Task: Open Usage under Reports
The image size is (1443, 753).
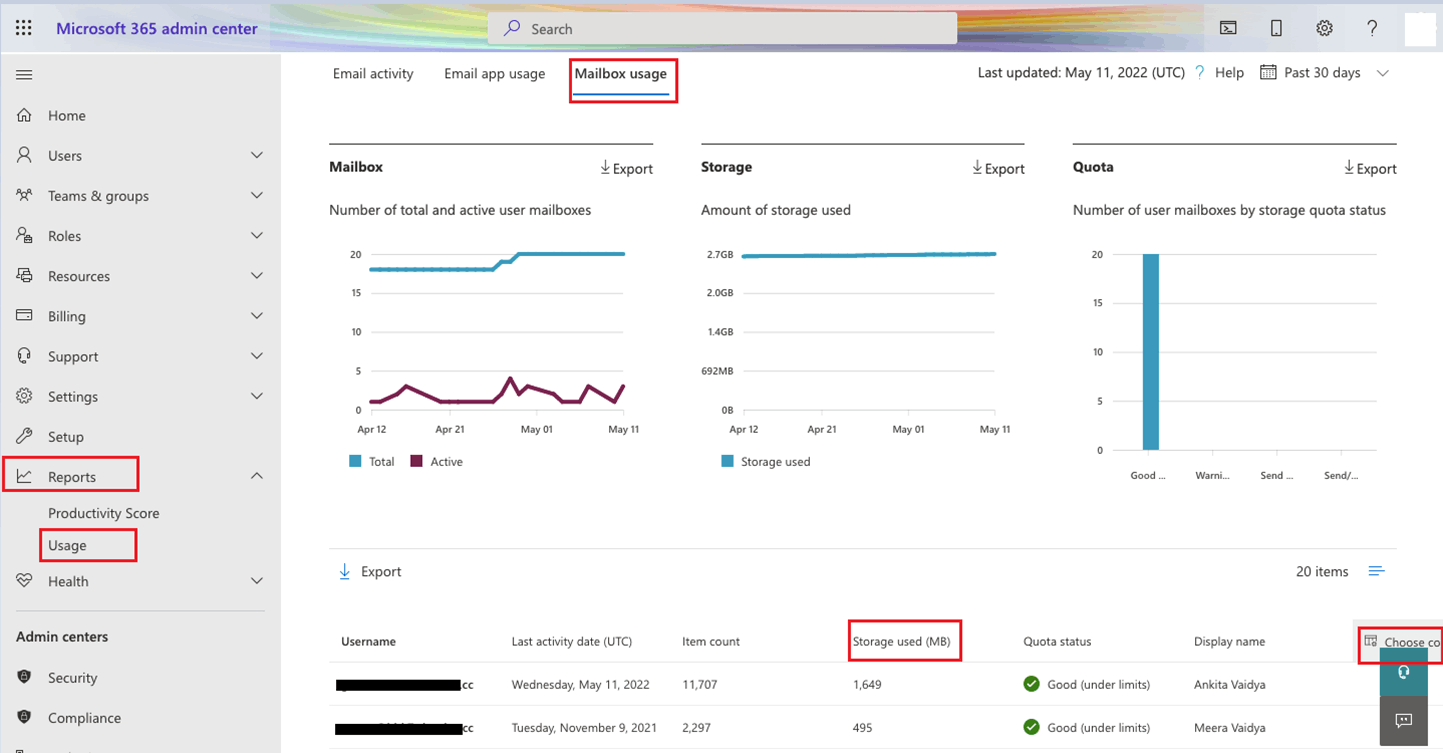Action: 67,545
